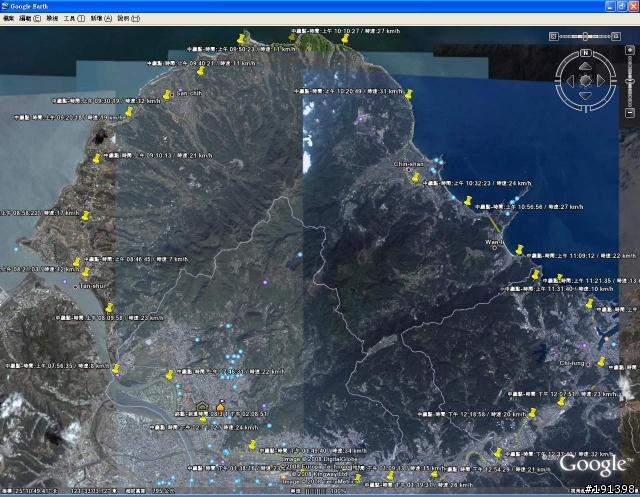640x497 pixels.
Task: Click the orange placemark beside the house icon
Action: click(220, 406)
